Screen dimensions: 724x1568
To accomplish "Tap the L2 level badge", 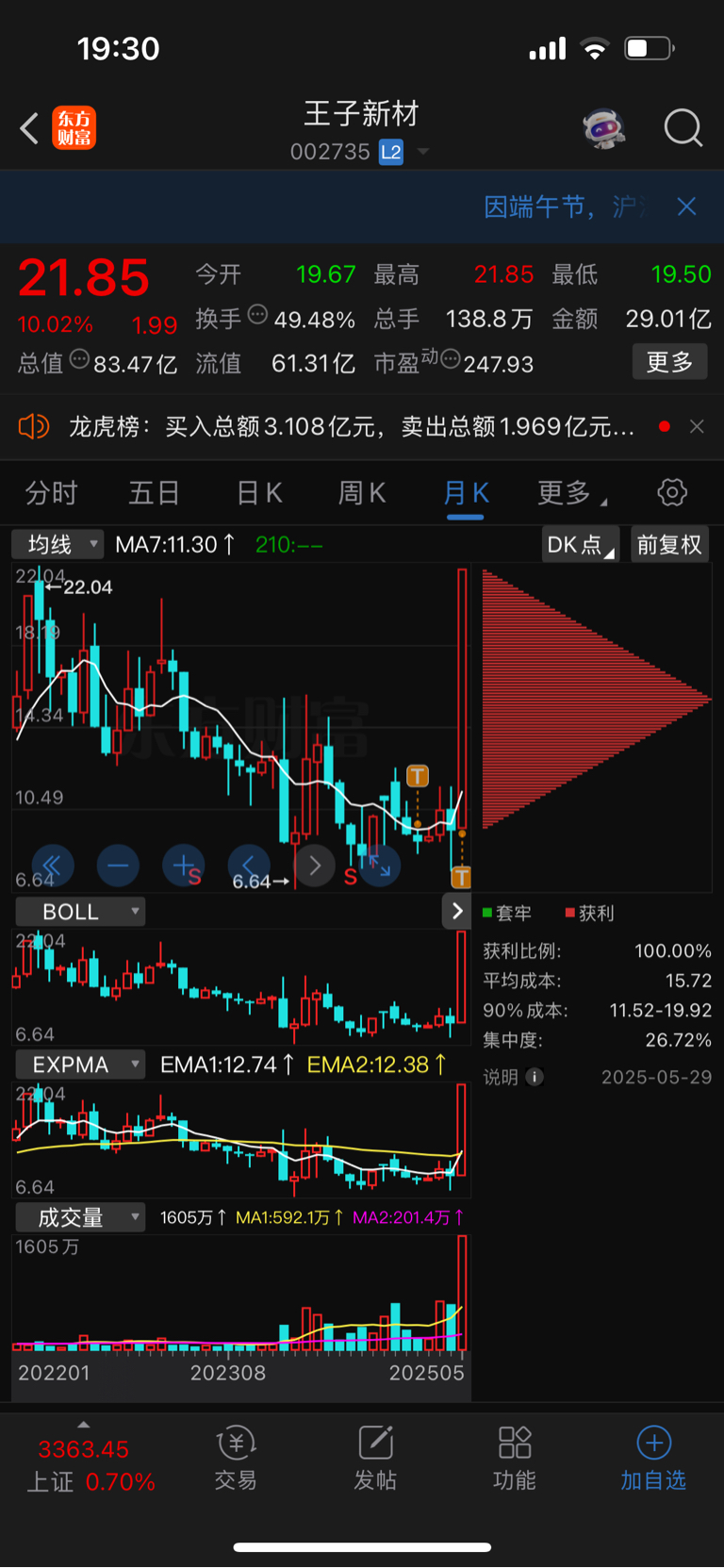I will tap(391, 152).
